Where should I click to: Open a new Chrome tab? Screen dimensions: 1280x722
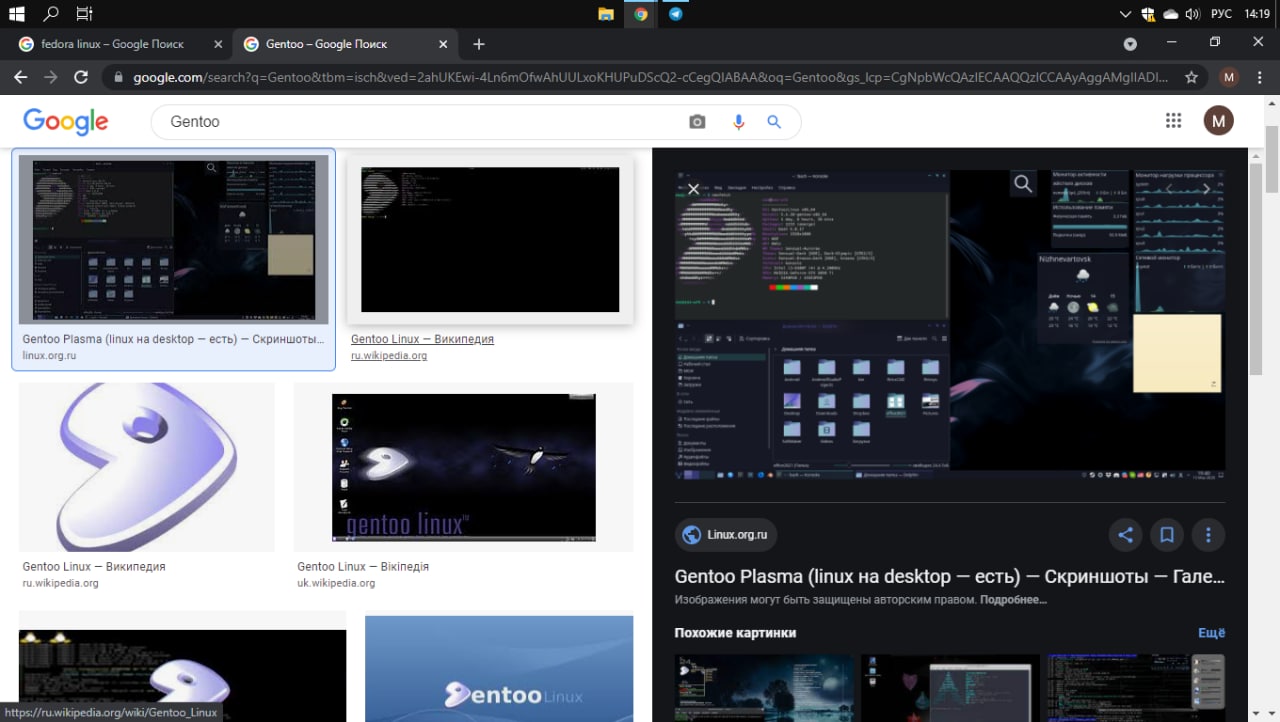pos(479,44)
